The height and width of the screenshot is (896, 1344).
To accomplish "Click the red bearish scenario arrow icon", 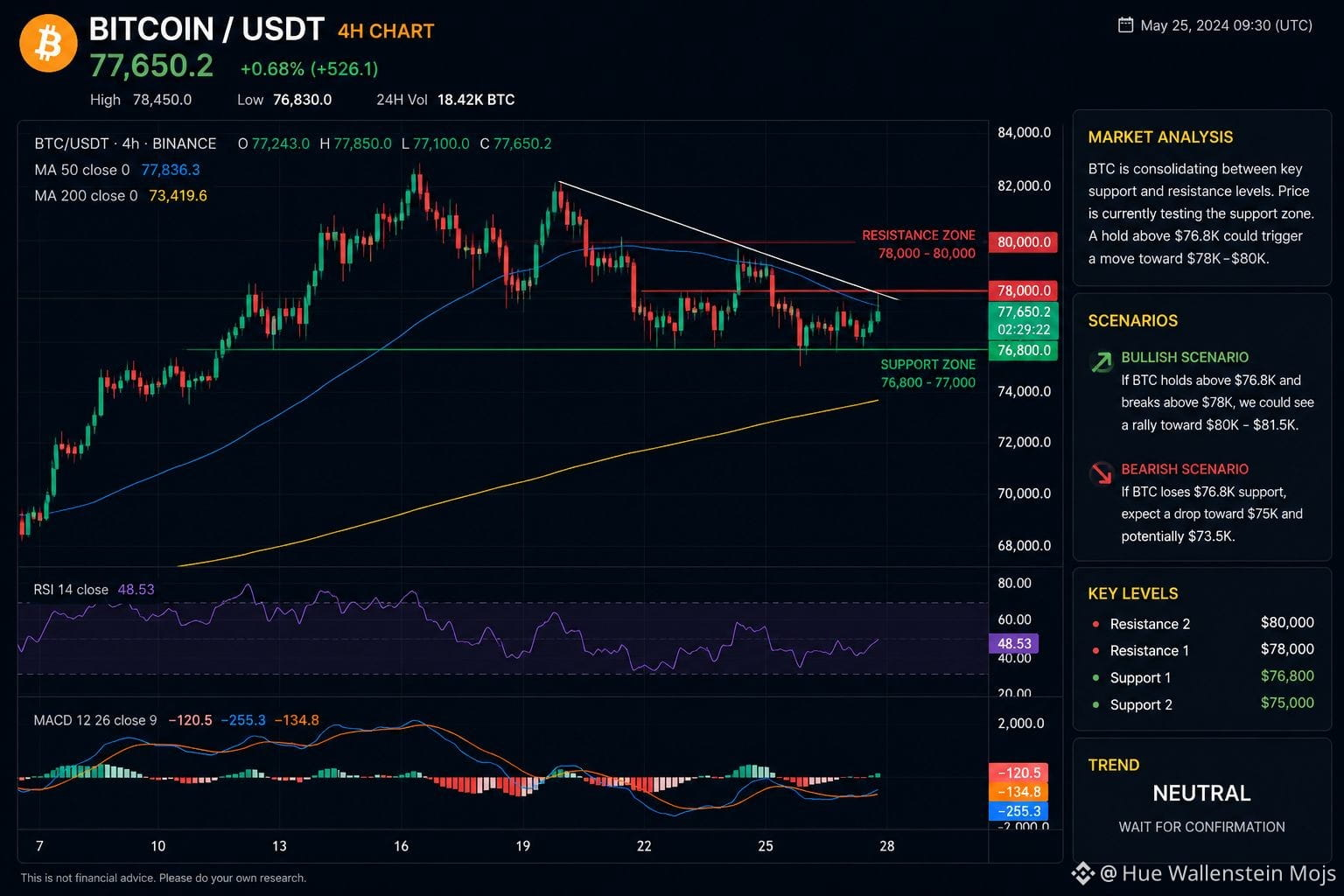I will (1101, 472).
